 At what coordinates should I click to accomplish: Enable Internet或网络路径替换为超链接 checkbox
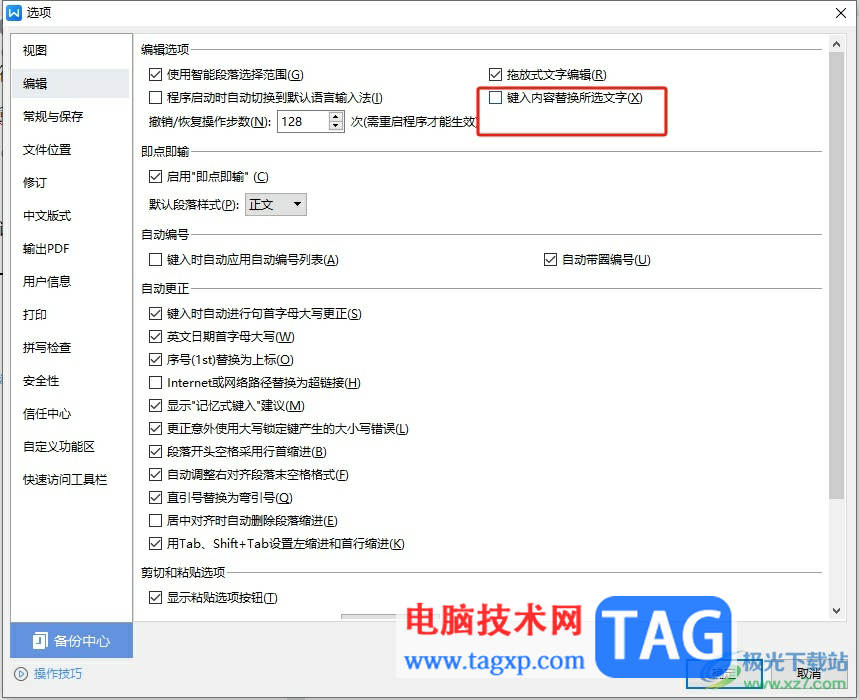[x=156, y=382]
